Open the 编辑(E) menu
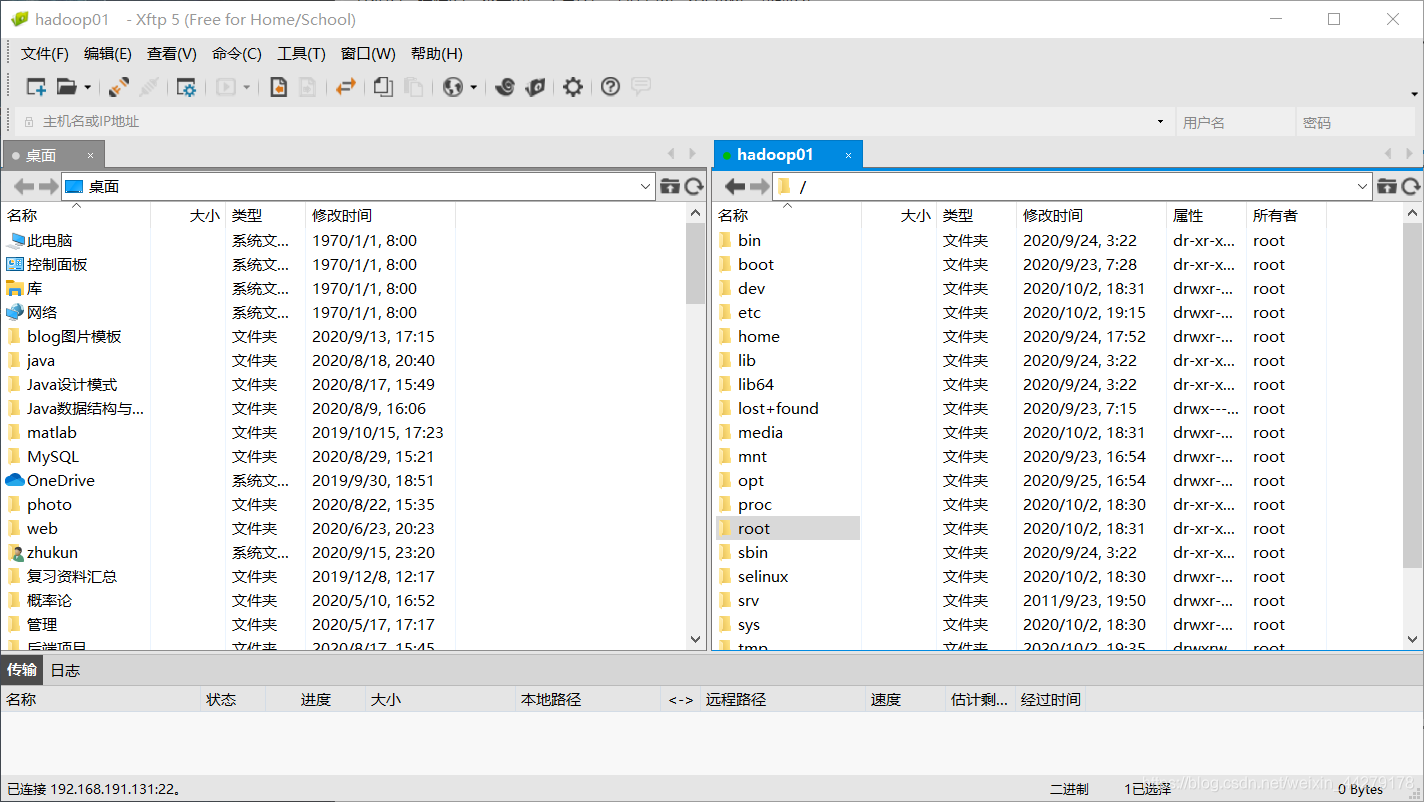 click(108, 54)
